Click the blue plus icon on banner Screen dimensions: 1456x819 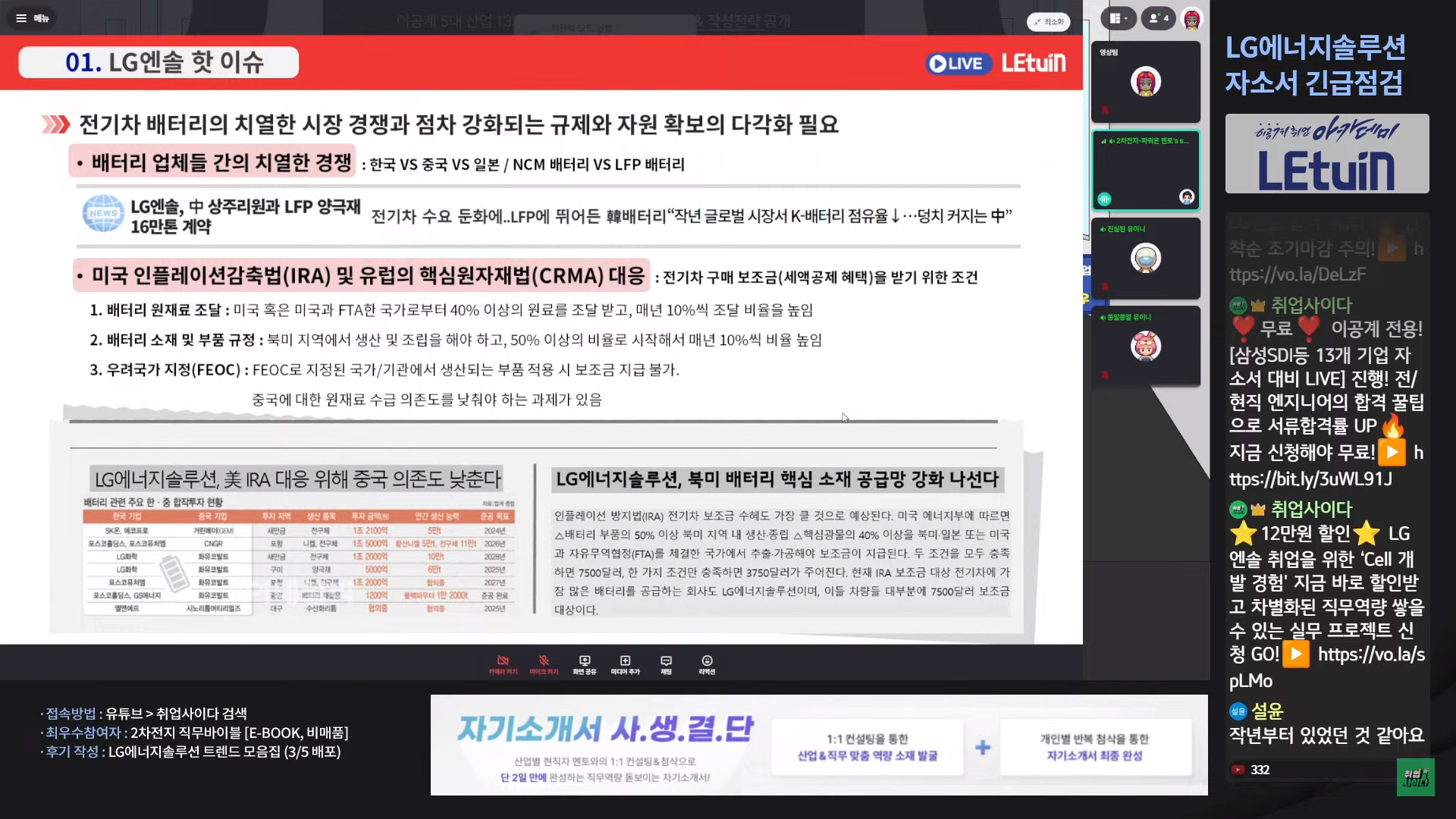point(982,748)
